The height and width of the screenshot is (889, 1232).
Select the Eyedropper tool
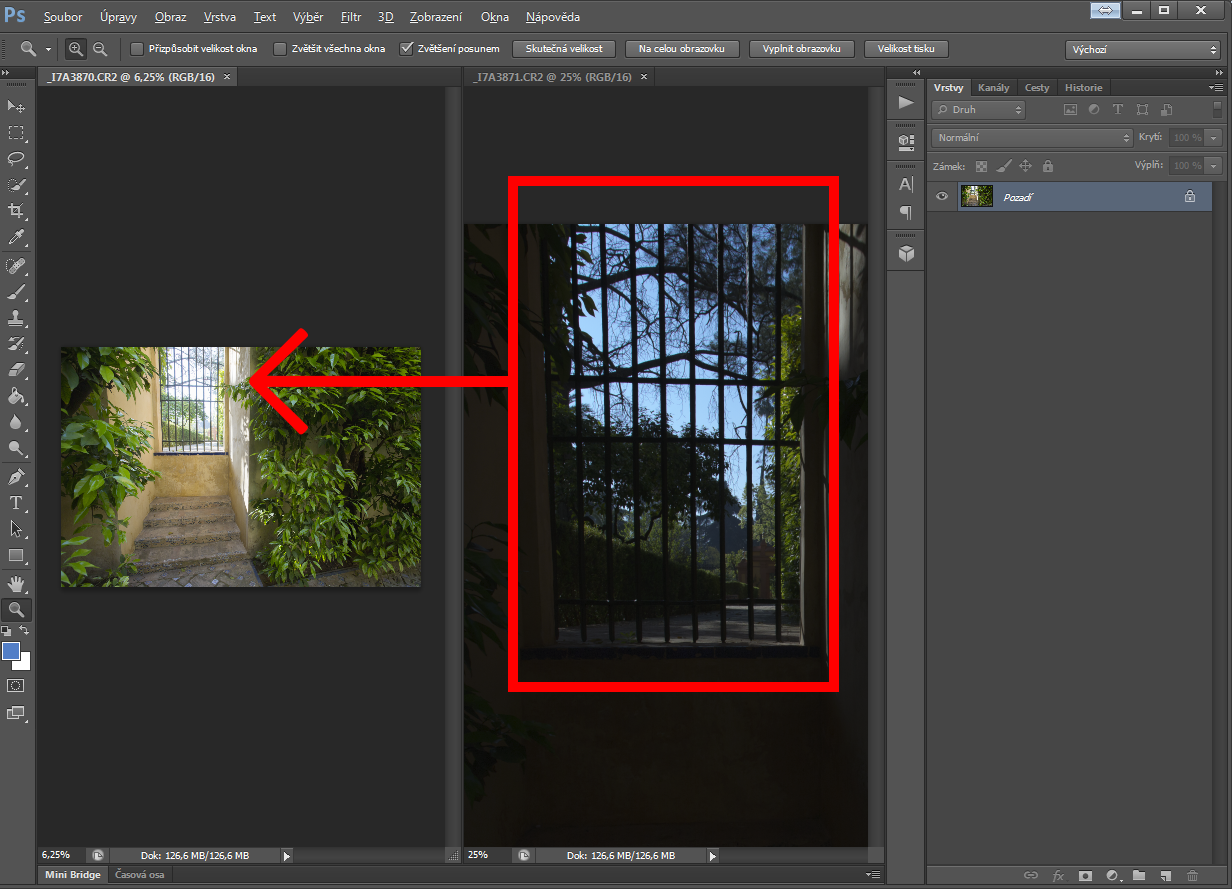[x=16, y=238]
